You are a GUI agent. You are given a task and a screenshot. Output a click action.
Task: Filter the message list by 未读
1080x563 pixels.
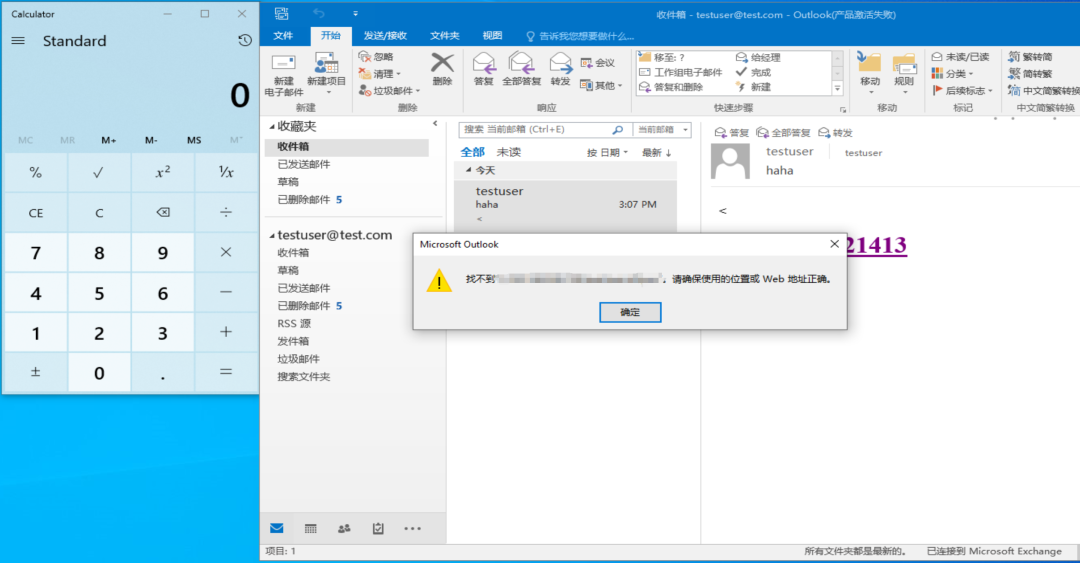(509, 152)
